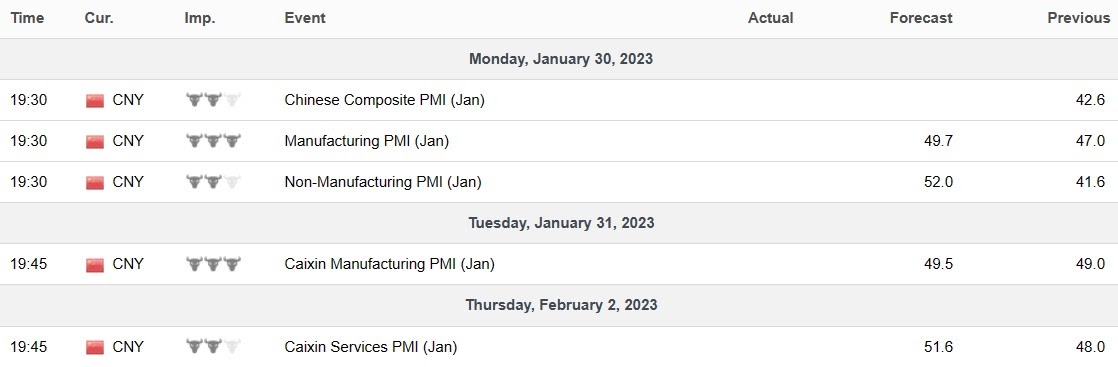Click China flag in Caixin Manufacturing PMI row

click(x=95, y=265)
